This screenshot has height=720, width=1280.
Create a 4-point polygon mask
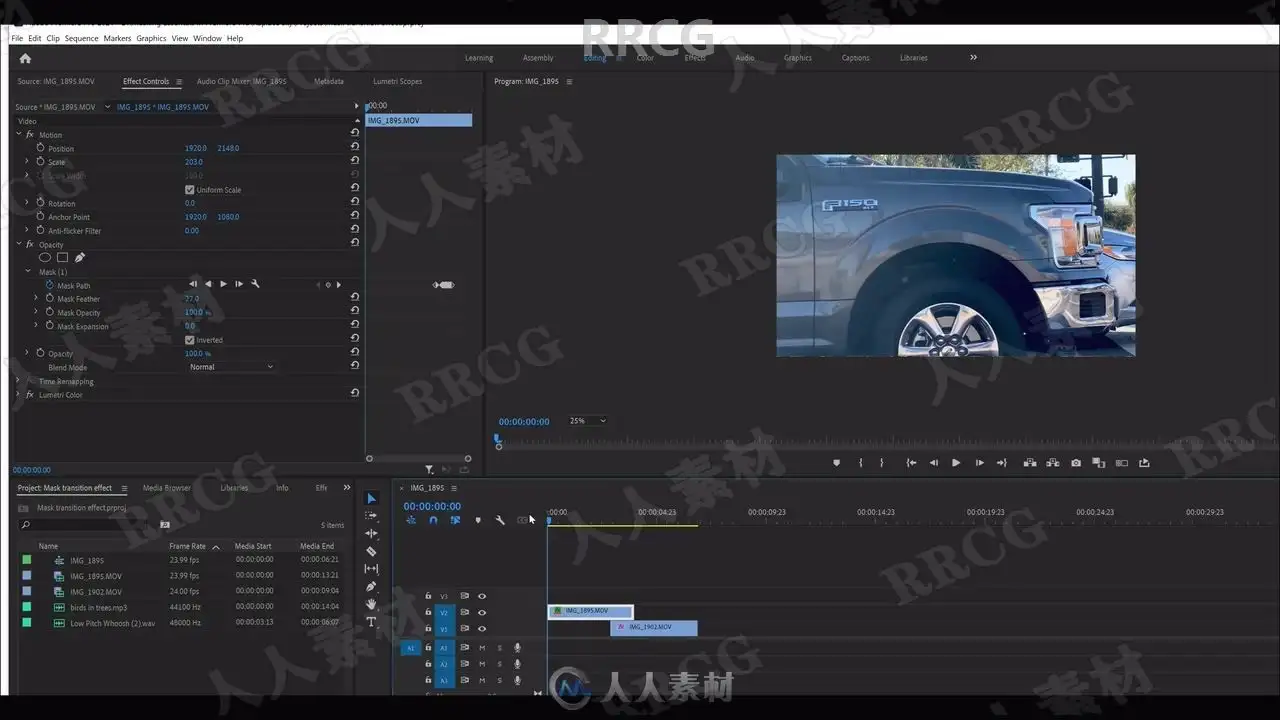tap(62, 258)
